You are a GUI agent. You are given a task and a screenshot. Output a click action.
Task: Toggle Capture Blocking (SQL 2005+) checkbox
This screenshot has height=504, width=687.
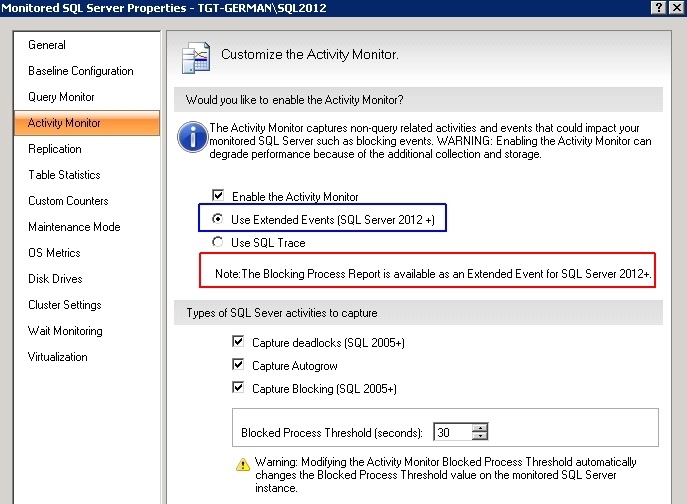pos(238,387)
